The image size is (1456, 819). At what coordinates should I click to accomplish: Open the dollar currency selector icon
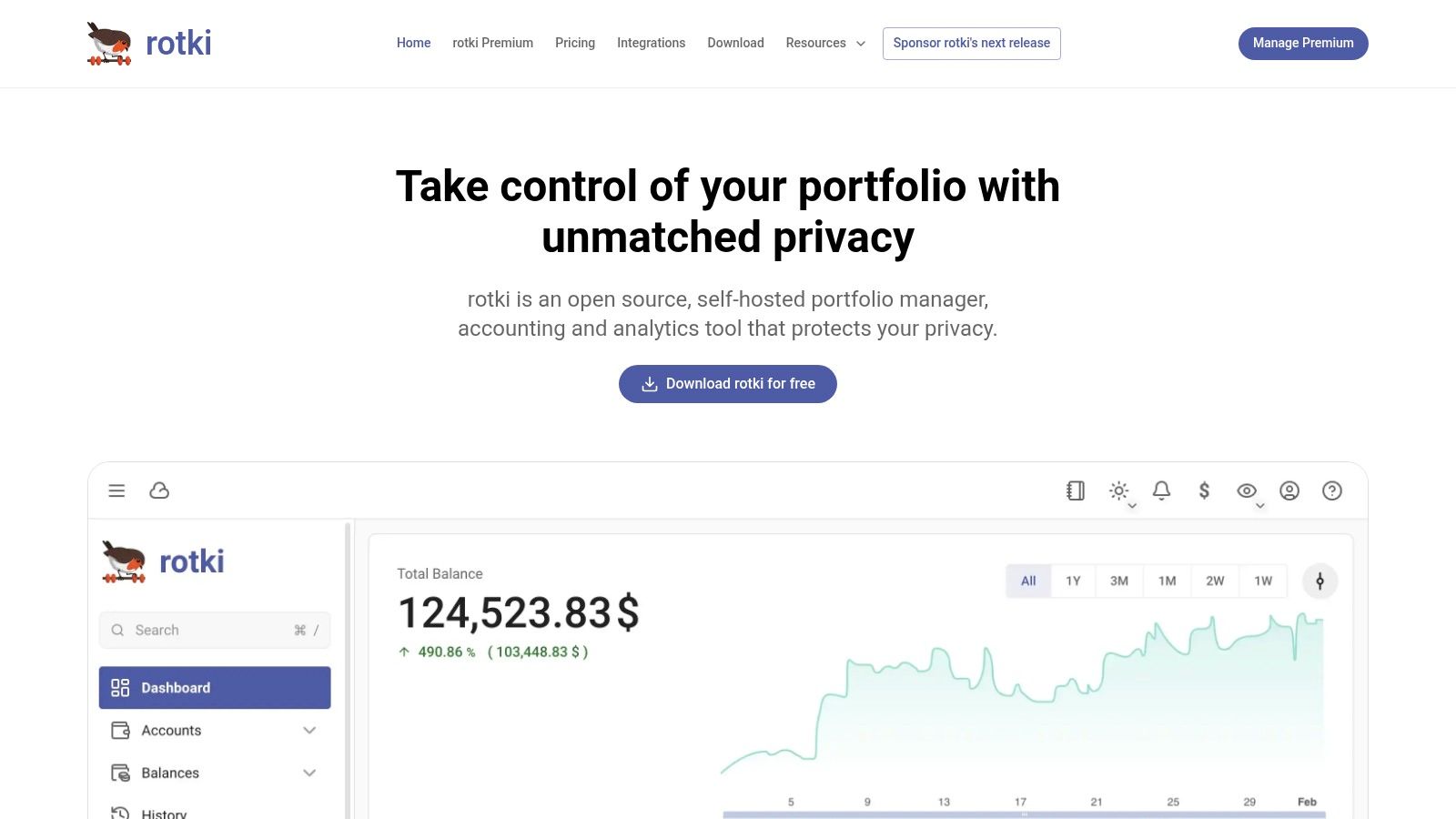[1204, 491]
